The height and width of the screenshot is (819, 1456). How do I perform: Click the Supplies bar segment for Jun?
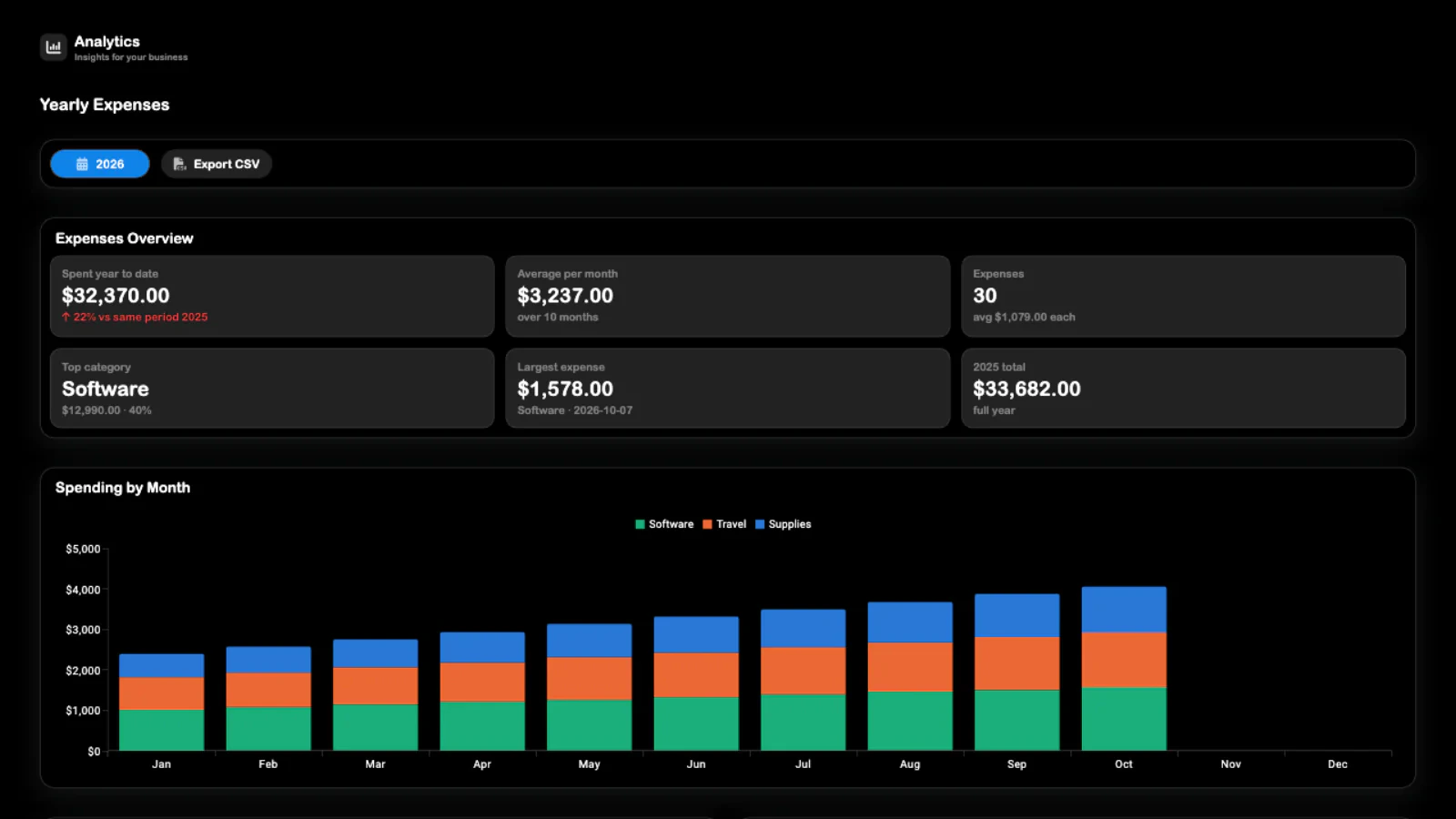(696, 635)
